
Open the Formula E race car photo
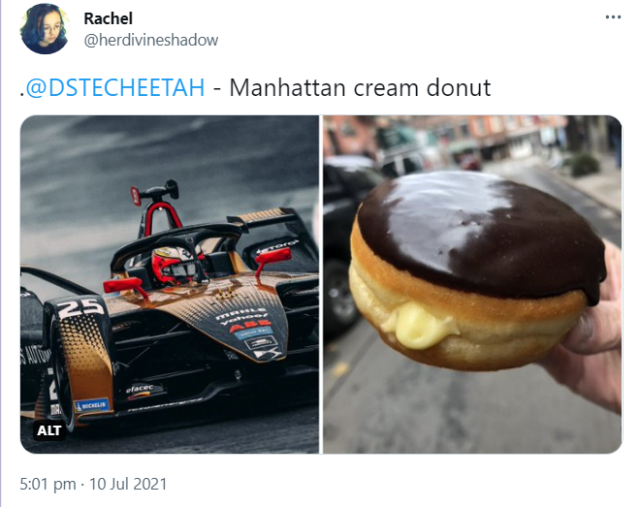click(169, 285)
